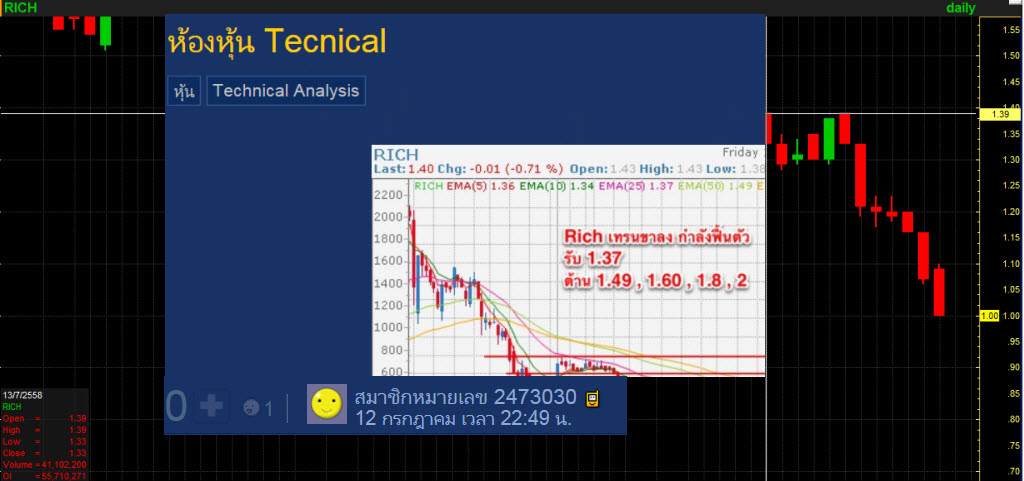Click the support text รับ 1.37

coord(593,259)
